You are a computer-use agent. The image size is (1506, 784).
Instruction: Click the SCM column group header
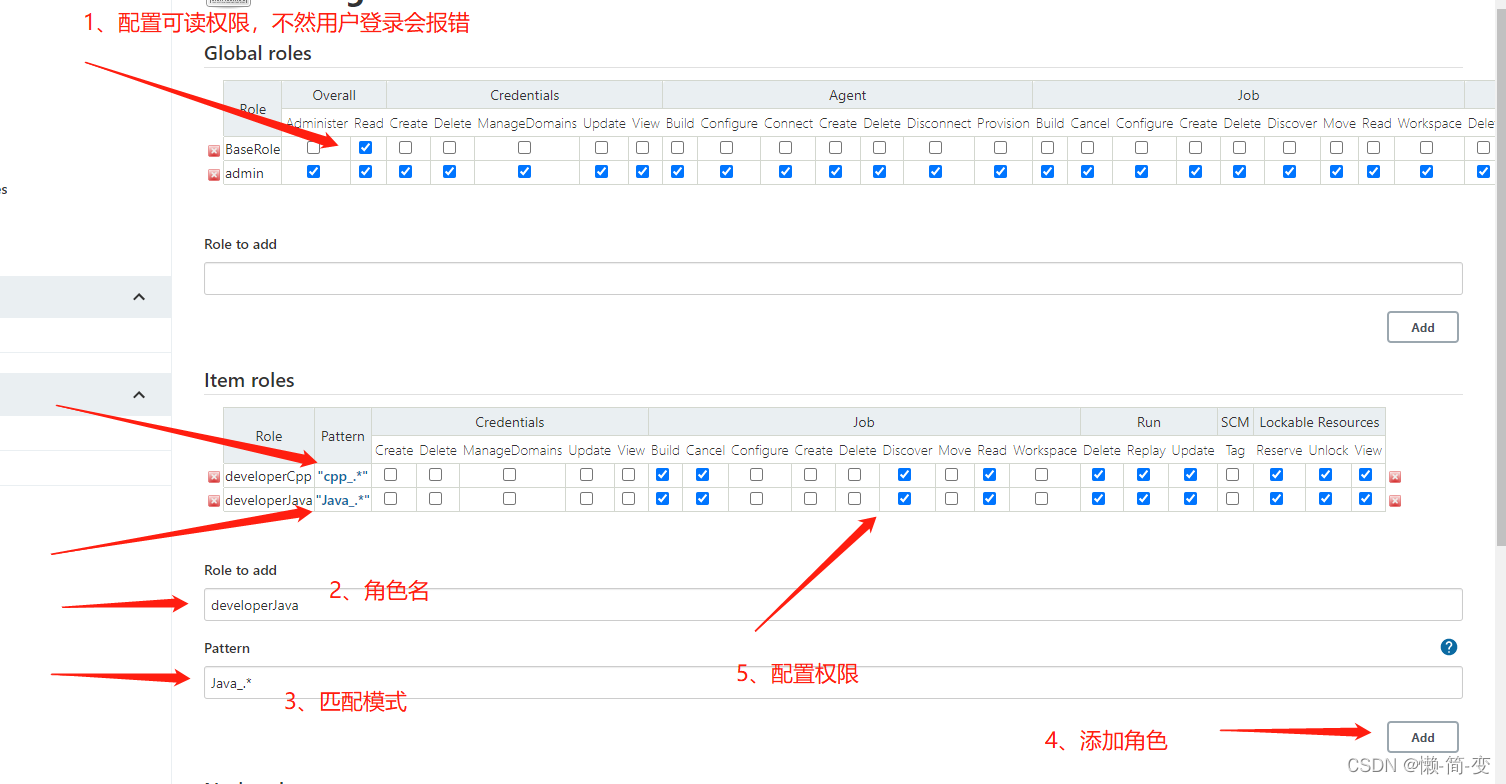click(1235, 422)
